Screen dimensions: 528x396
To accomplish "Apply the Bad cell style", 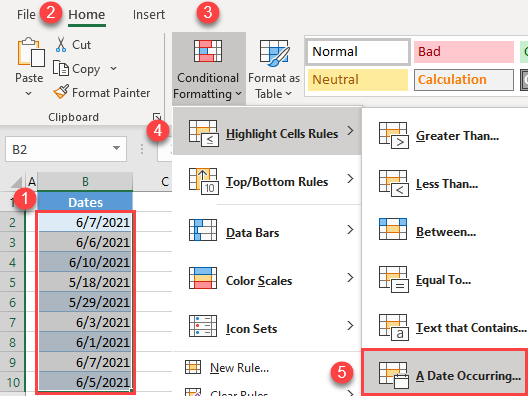I will pyautogui.click(x=464, y=52).
